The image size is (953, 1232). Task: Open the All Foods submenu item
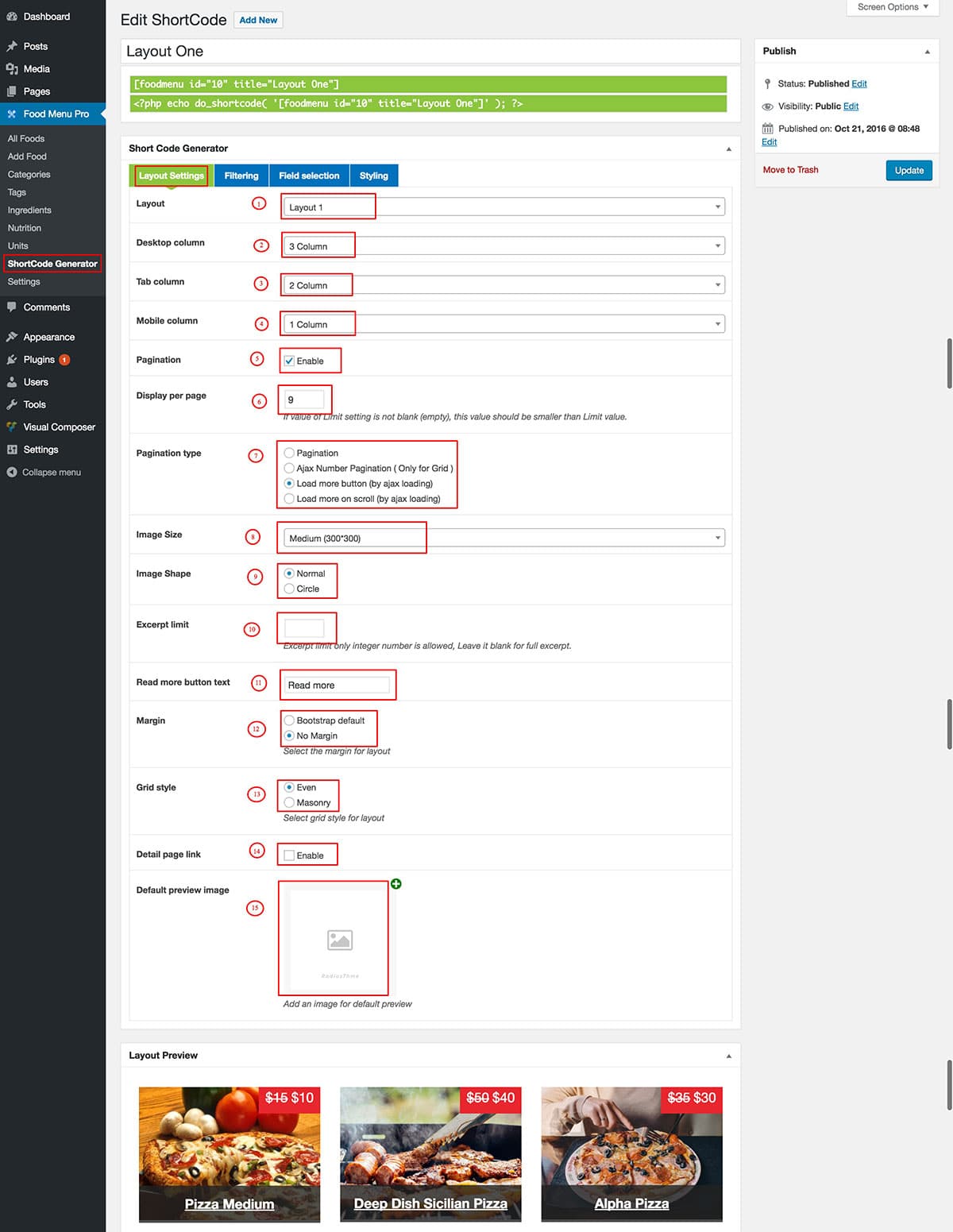(x=26, y=138)
